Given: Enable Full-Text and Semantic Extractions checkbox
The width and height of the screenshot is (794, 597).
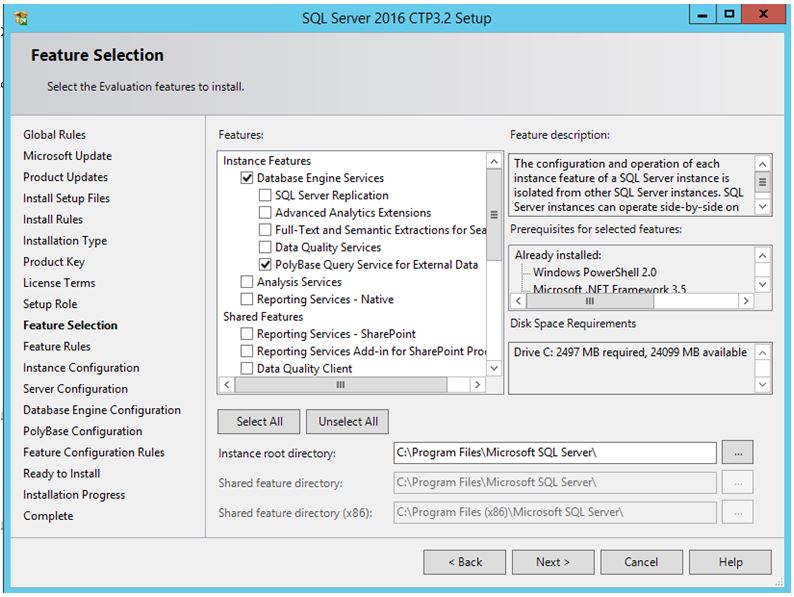Looking at the screenshot, I should coord(265,230).
